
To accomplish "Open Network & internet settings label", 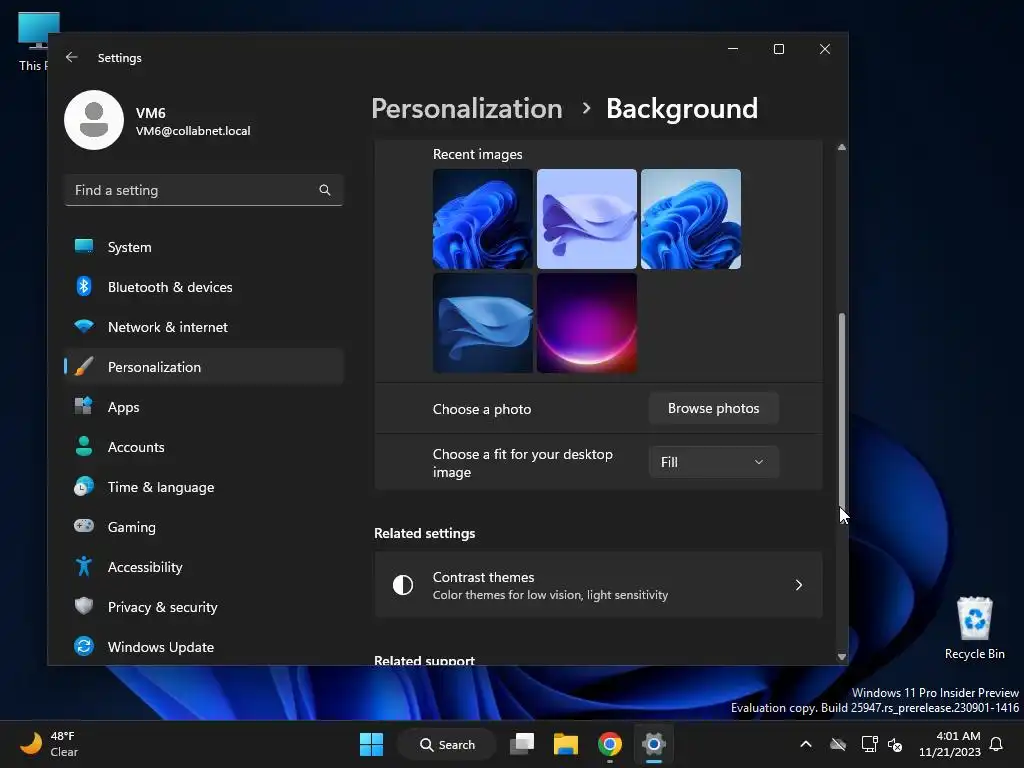I will coord(168,327).
